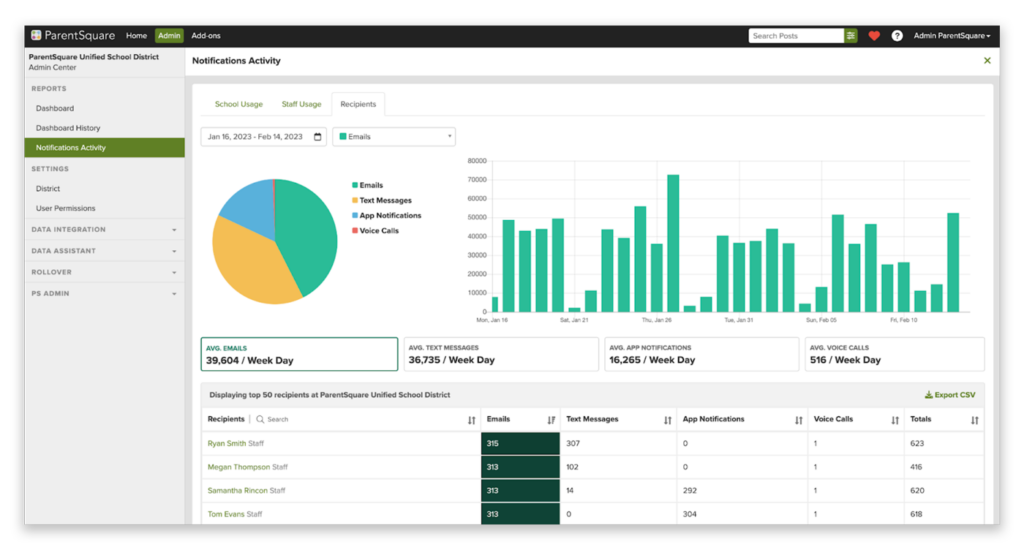Expand the PS Admin section
Image resolution: width=1024 pixels, height=550 pixels.
point(104,294)
